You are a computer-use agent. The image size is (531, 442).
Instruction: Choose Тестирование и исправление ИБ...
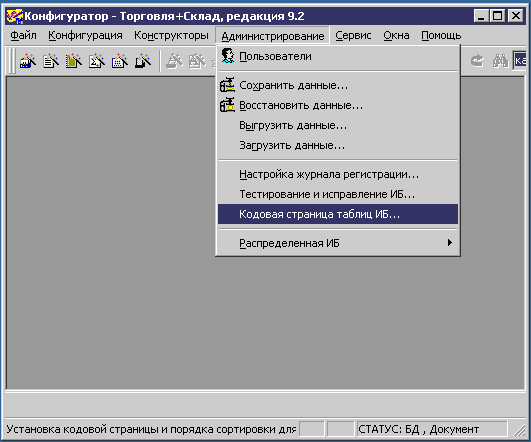pos(338,194)
